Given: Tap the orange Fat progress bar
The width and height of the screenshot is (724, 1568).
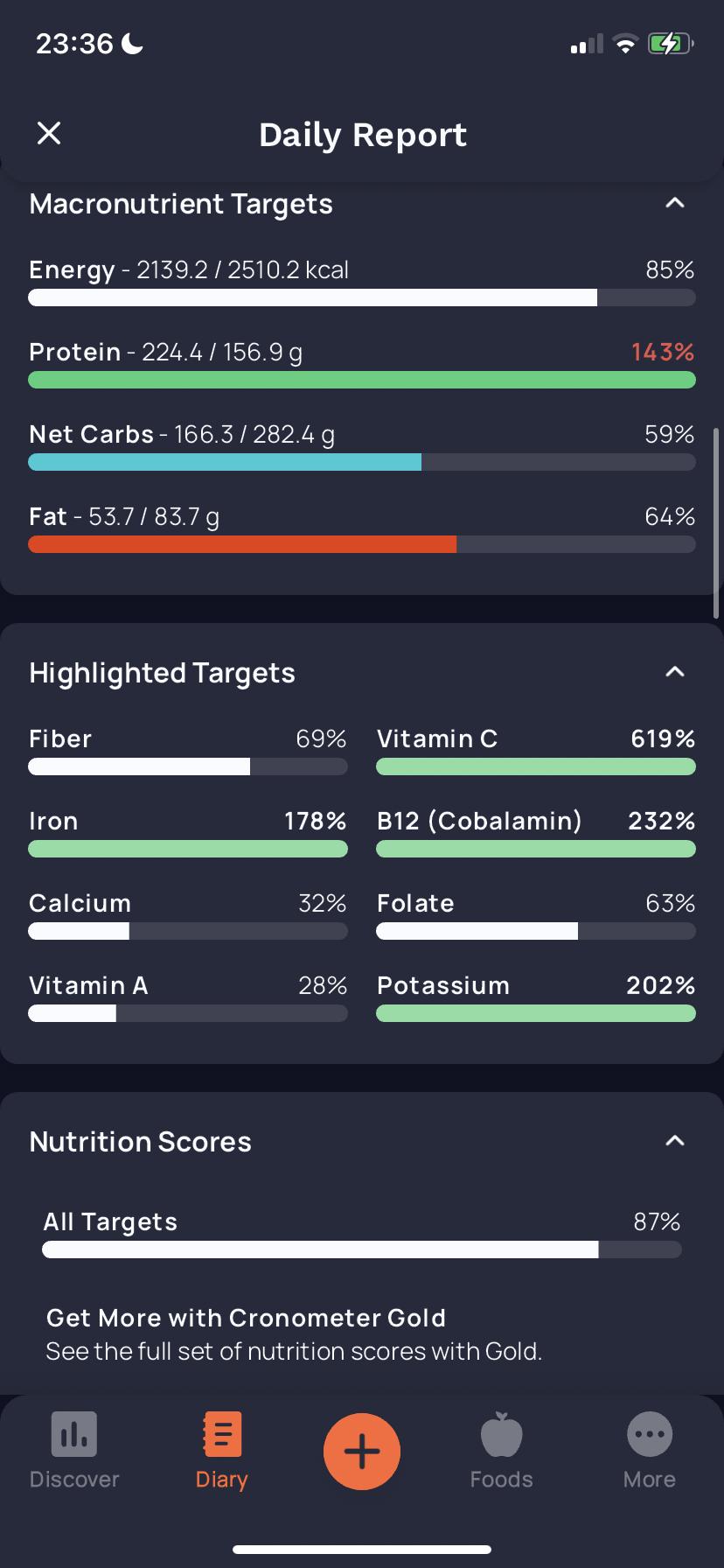Looking at the screenshot, I should [362, 544].
